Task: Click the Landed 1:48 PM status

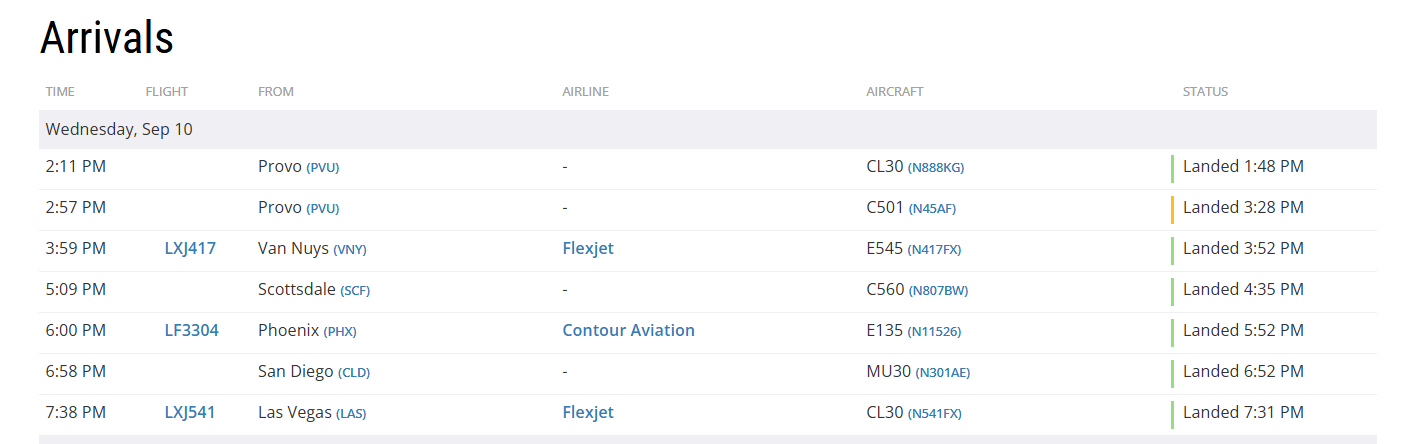Action: point(1243,167)
